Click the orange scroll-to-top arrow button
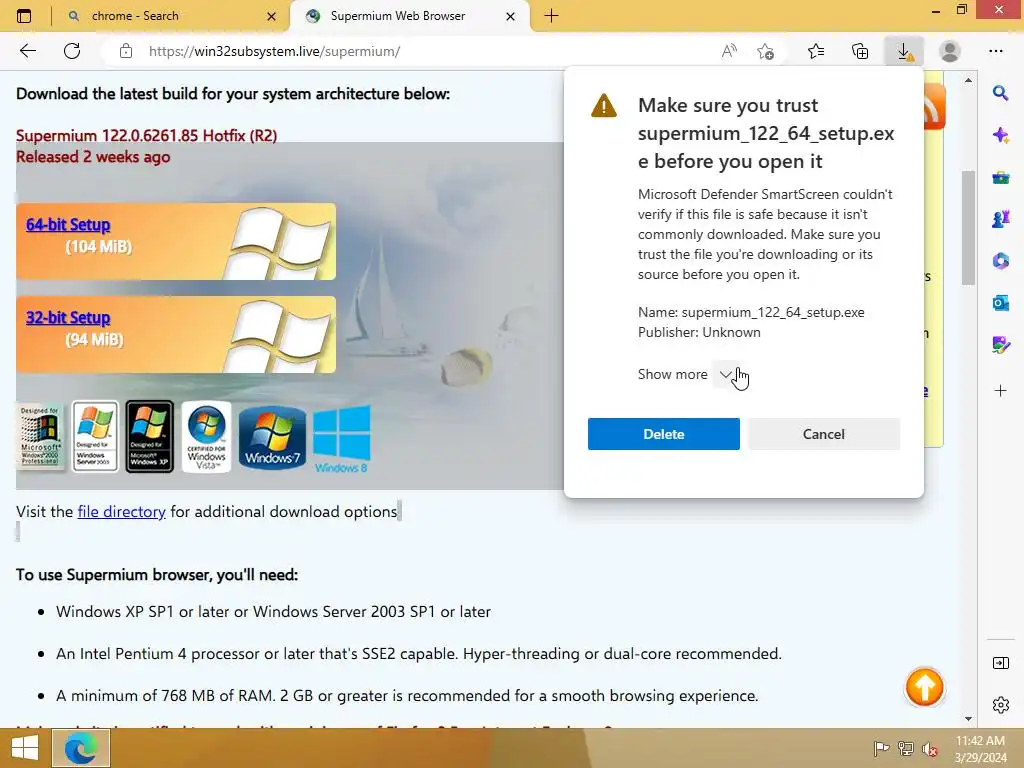 (924, 687)
